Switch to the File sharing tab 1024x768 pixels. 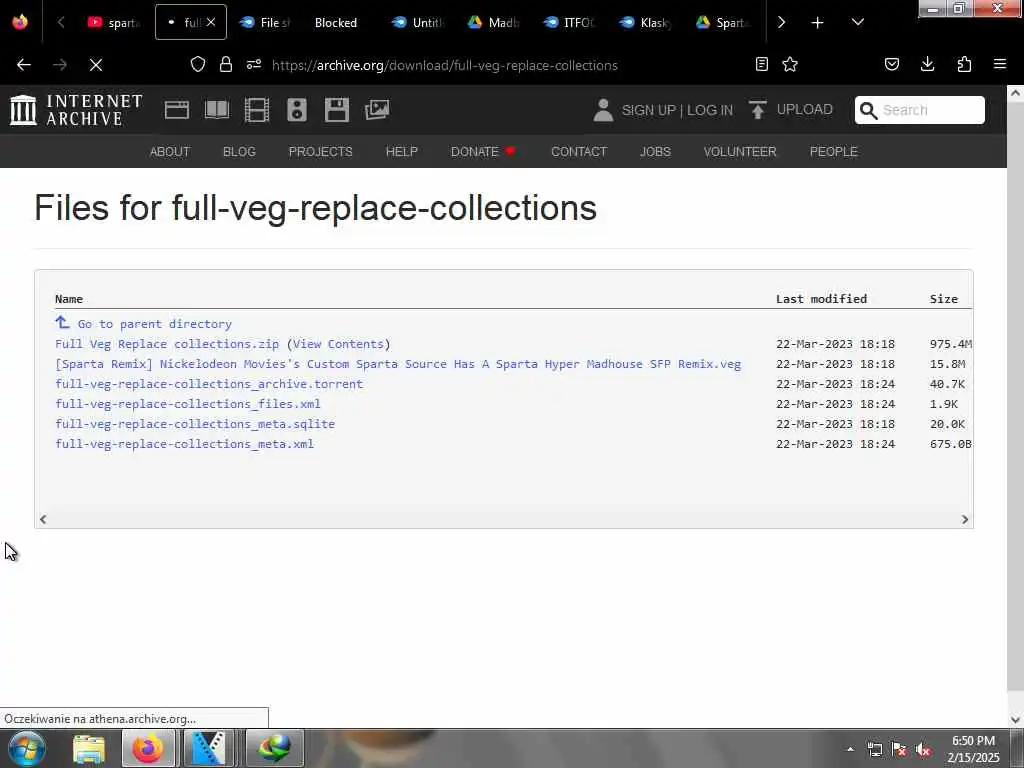coord(266,22)
